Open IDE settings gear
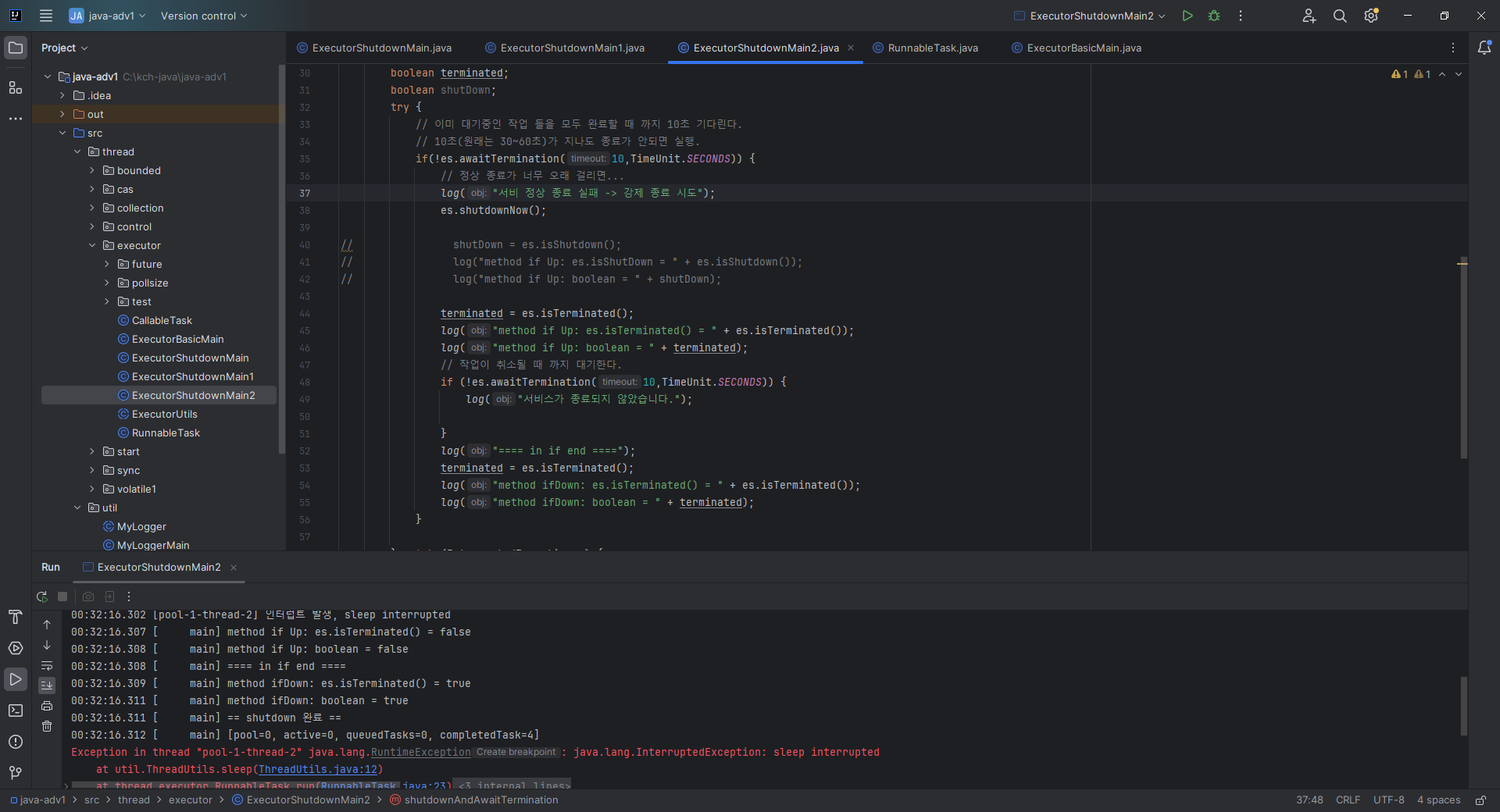 point(1371,16)
